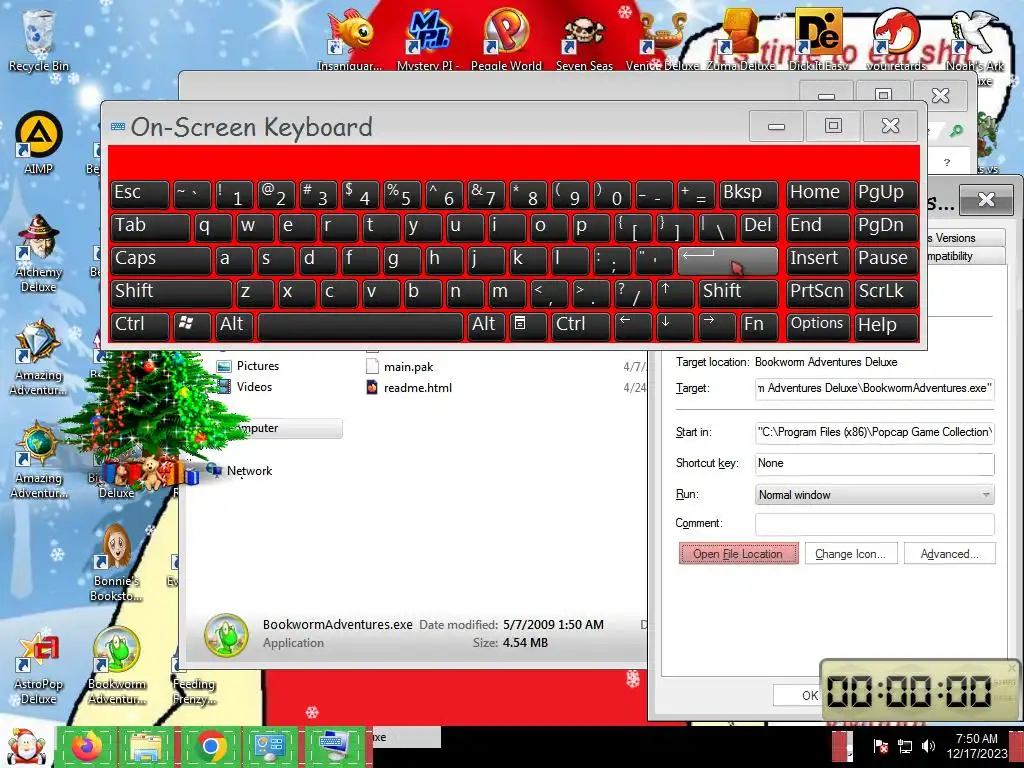Select the readme.html file
The image size is (1024, 768).
click(x=409, y=387)
